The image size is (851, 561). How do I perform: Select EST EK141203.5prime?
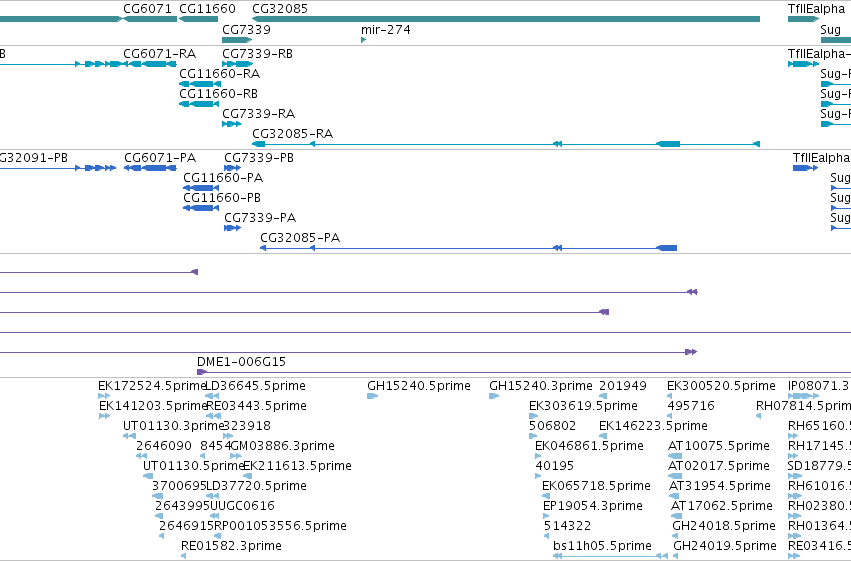click(154, 406)
